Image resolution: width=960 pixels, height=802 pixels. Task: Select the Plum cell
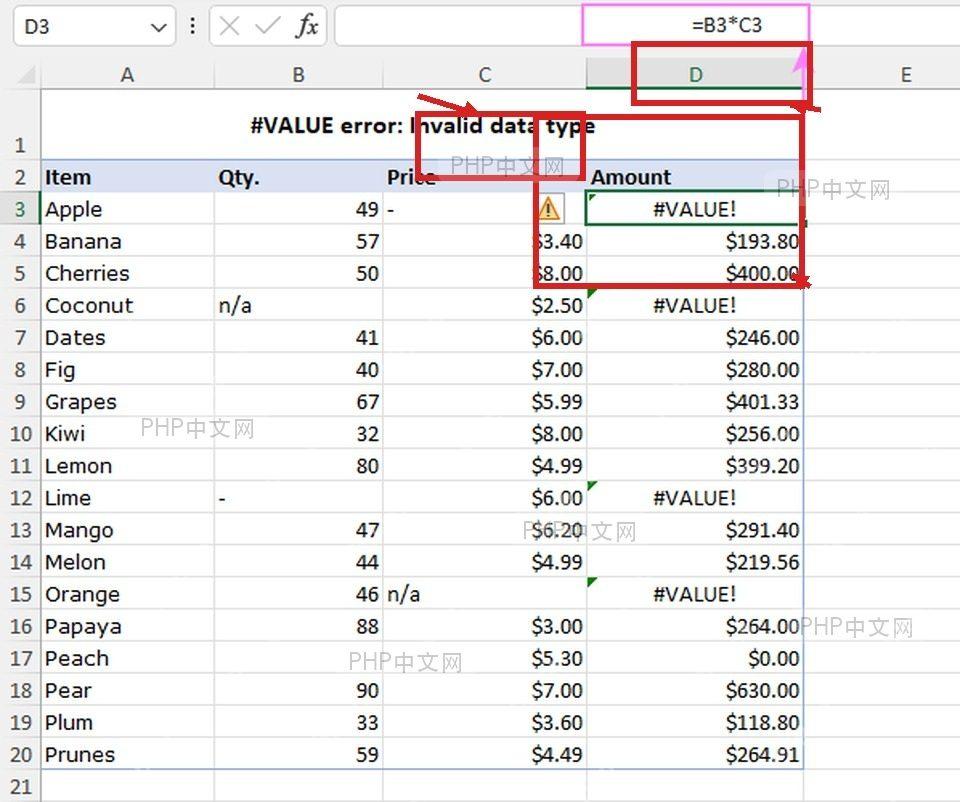pyautogui.click(x=127, y=722)
